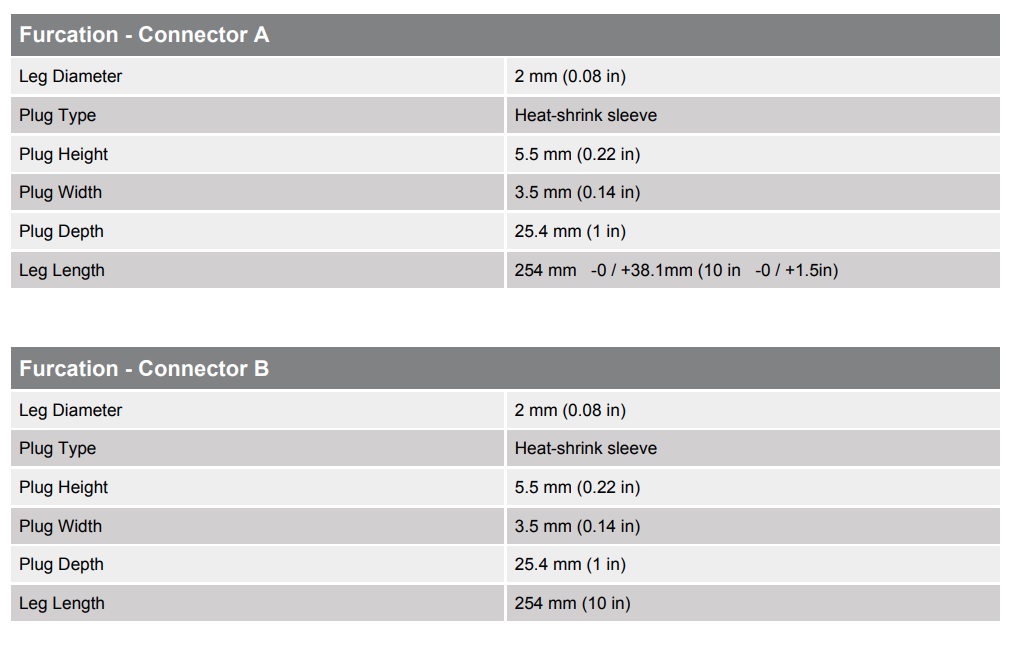Click Connector A Plug Depth value 25.4 mm
Image resolution: width=1016 pixels, height=650 pixels.
570,231
